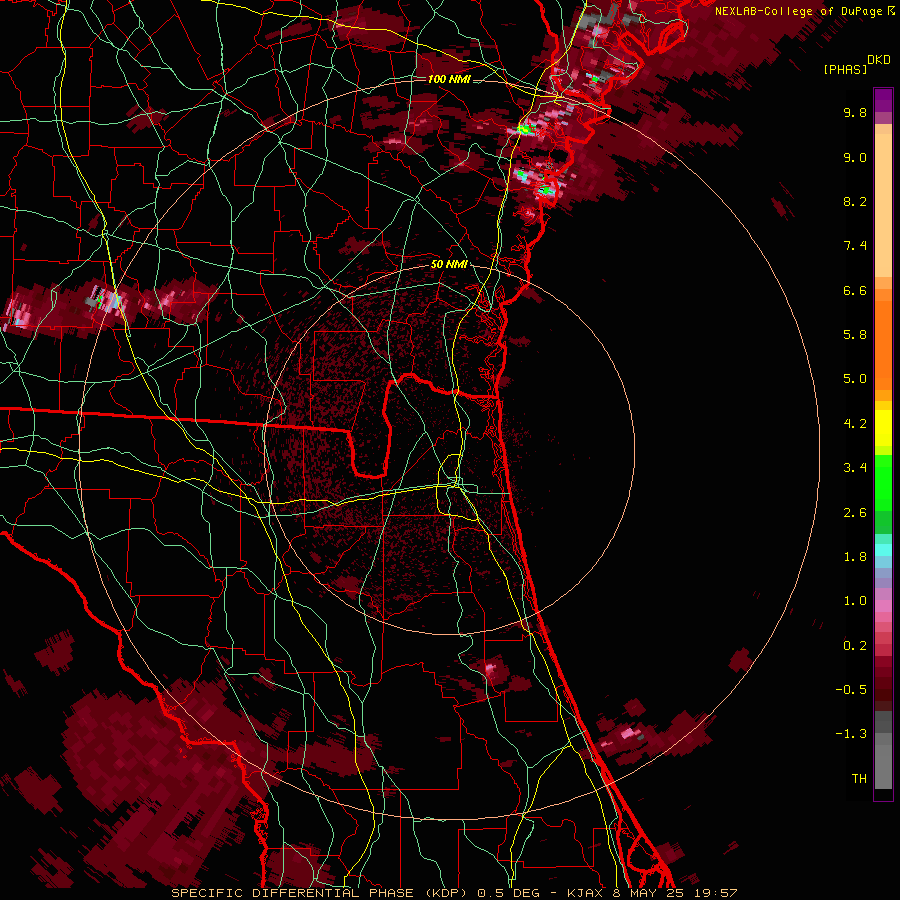Click the 50 NMI range ring label
900x900 pixels.
[x=449, y=264]
